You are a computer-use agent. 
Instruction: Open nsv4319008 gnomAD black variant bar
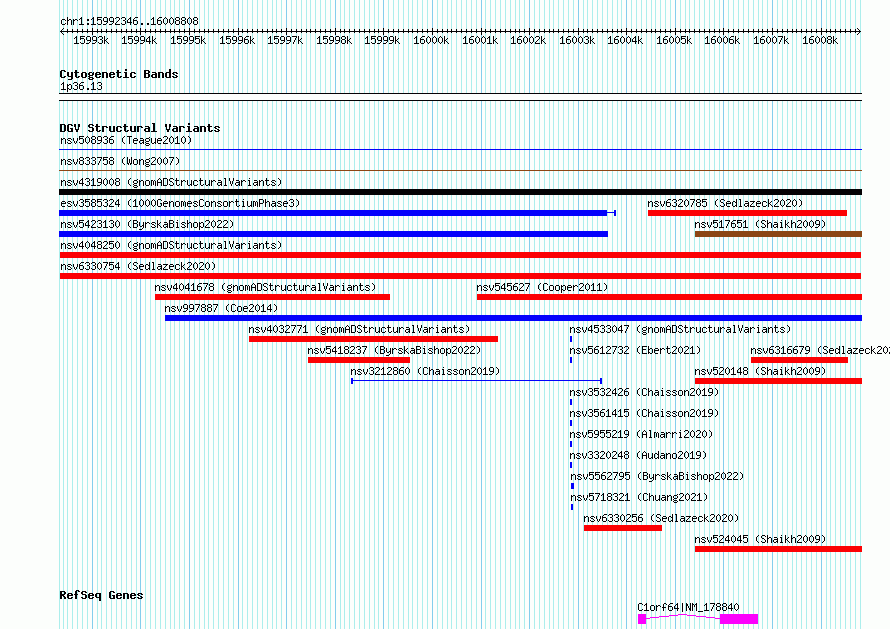[460, 192]
